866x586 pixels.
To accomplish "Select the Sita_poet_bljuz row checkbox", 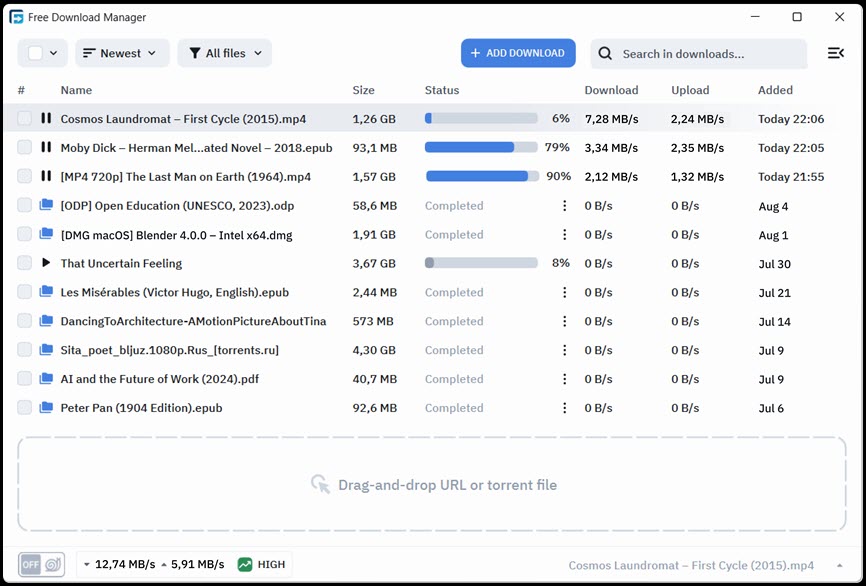I will [x=24, y=350].
